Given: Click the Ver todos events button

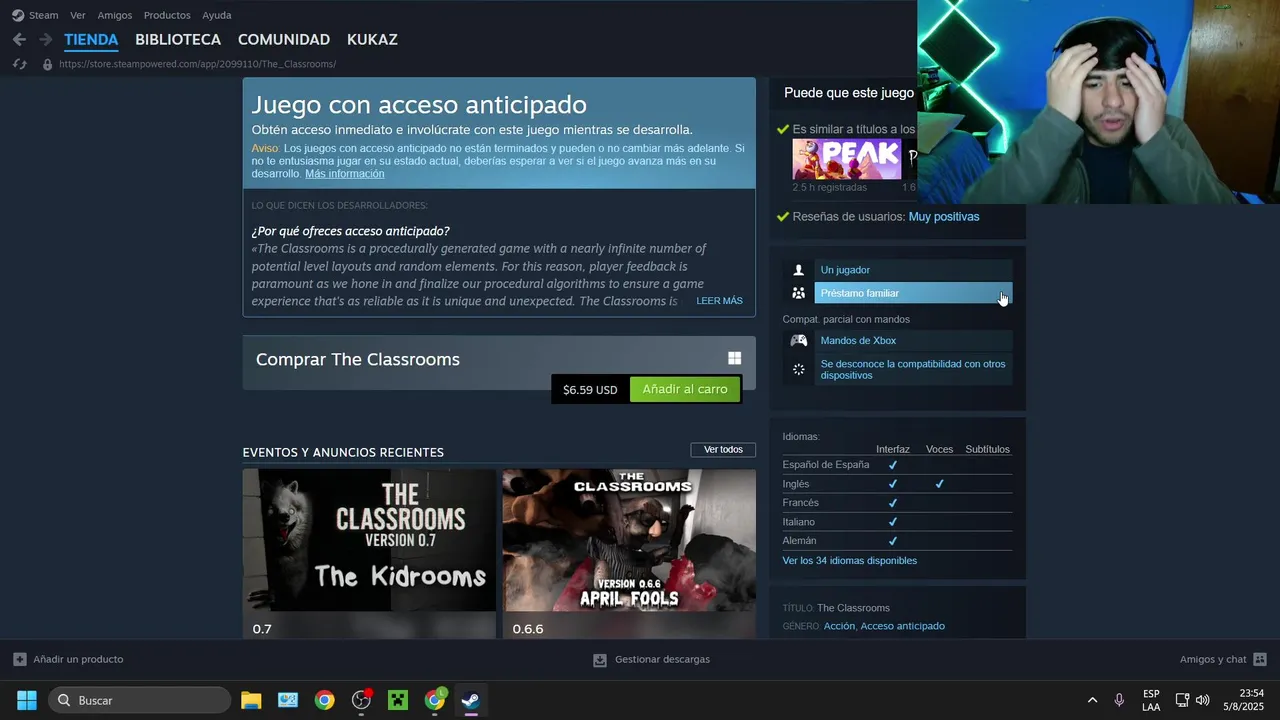Looking at the screenshot, I should [723, 450].
